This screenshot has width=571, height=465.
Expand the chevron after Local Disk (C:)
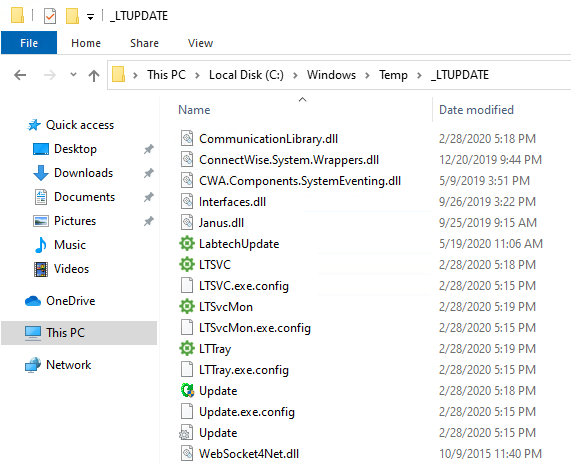(x=295, y=75)
